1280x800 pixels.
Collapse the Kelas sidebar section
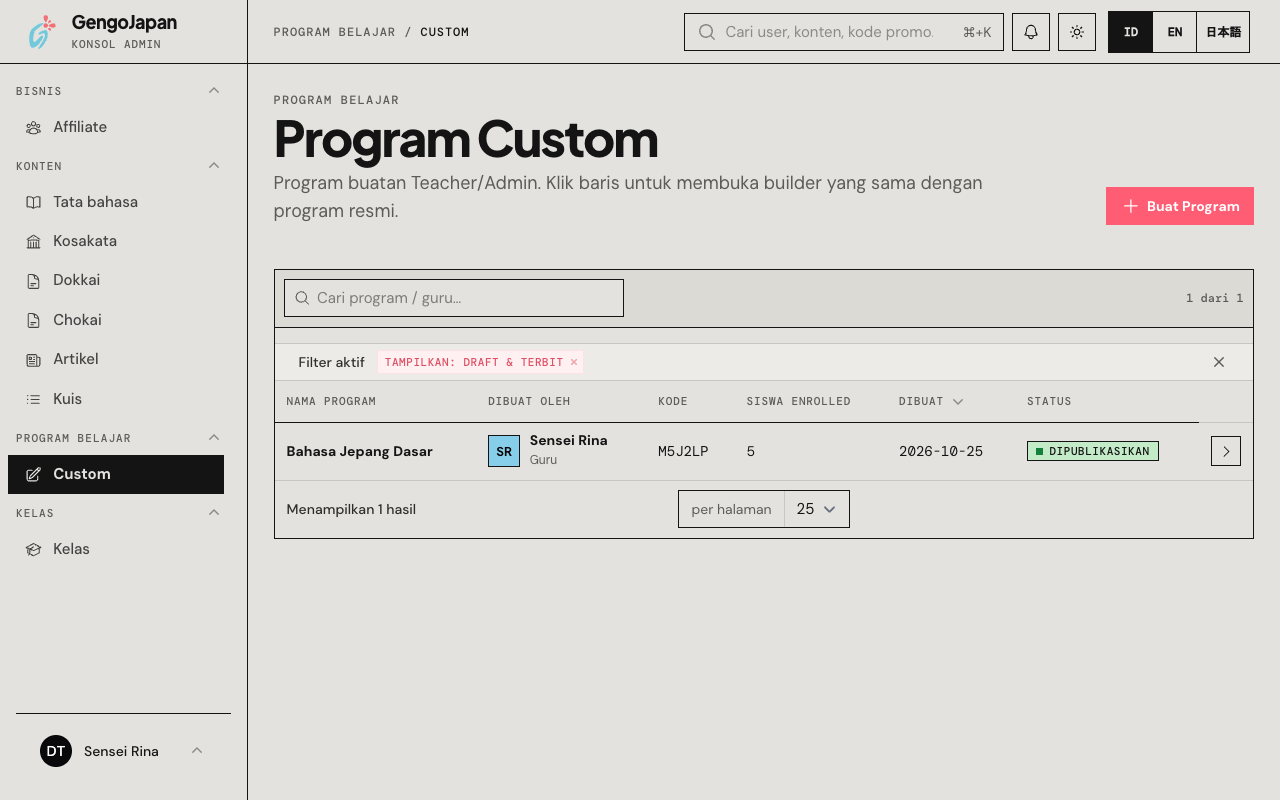(x=214, y=513)
